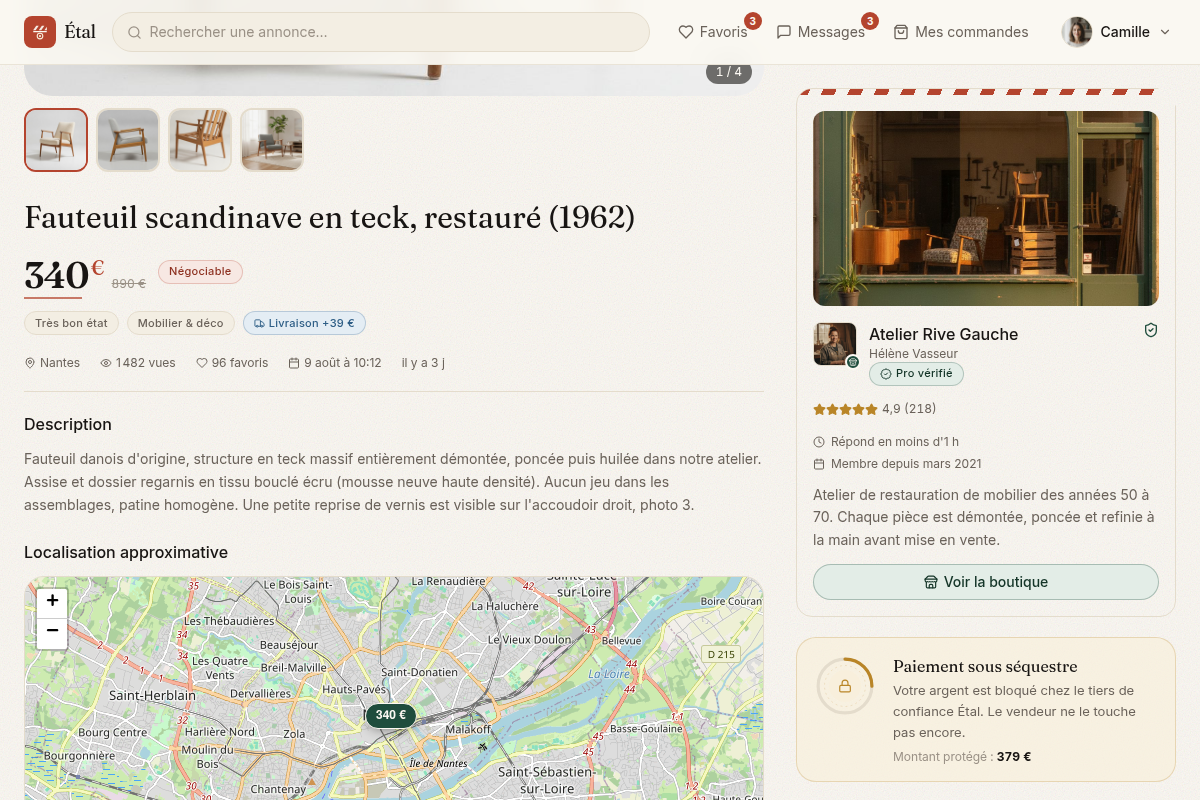Click the crossed-out 890 € old price
1200x800 pixels.
tap(128, 284)
